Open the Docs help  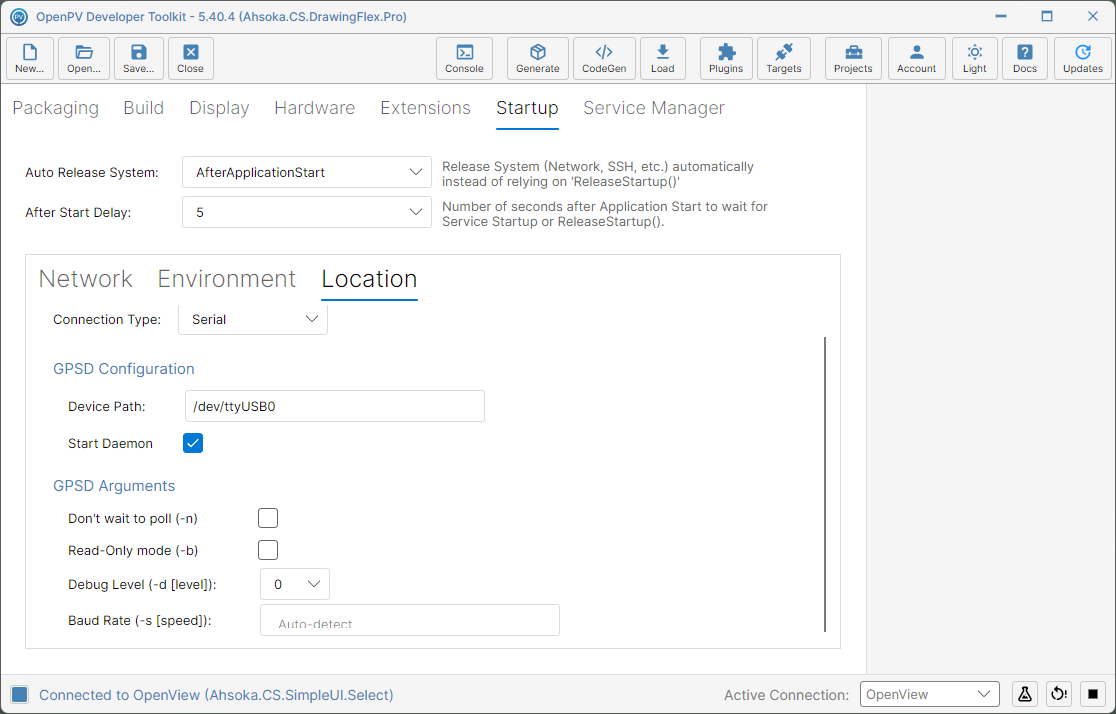click(x=1025, y=58)
